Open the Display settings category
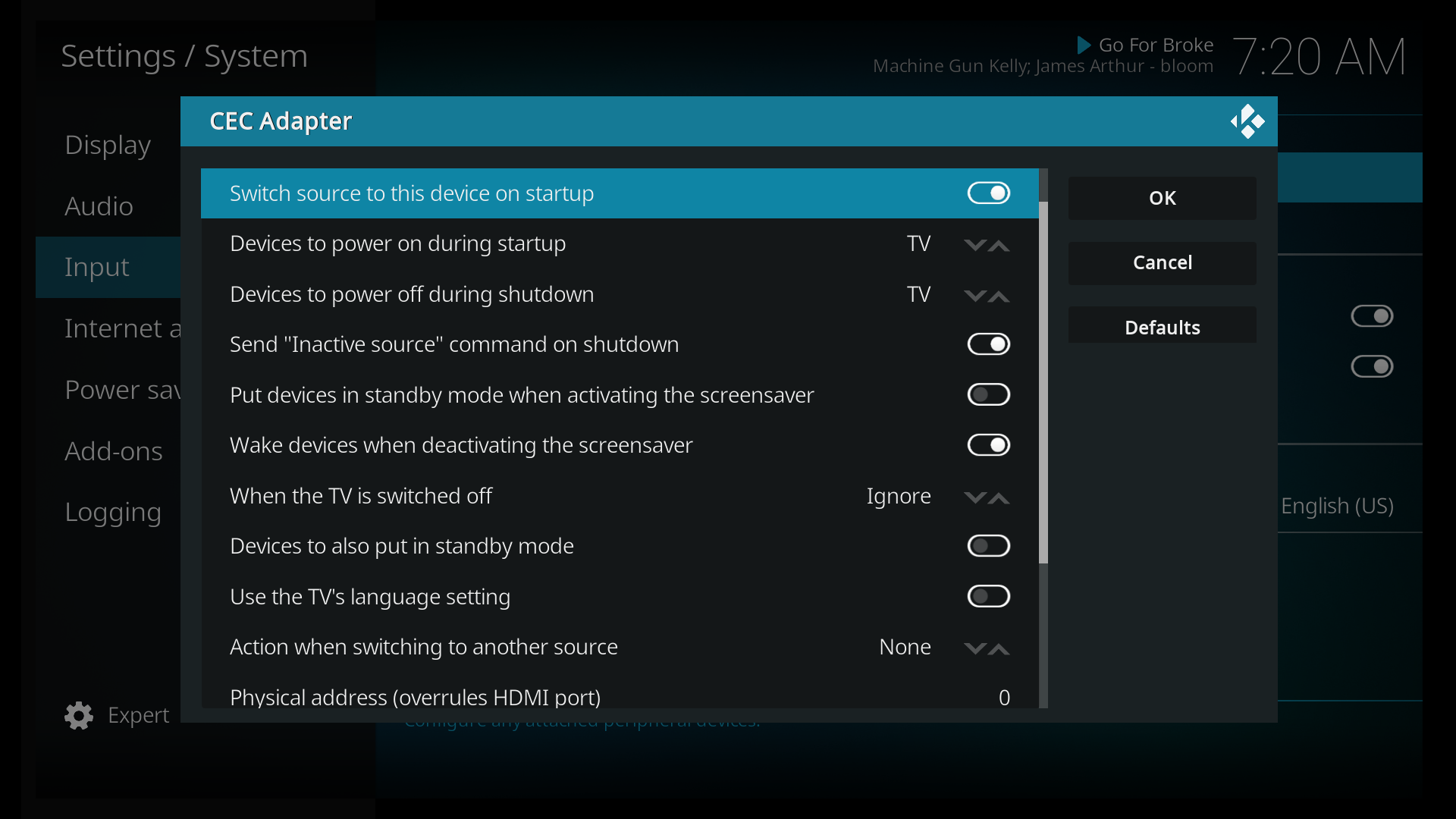The height and width of the screenshot is (819, 1456). pyautogui.click(x=108, y=145)
